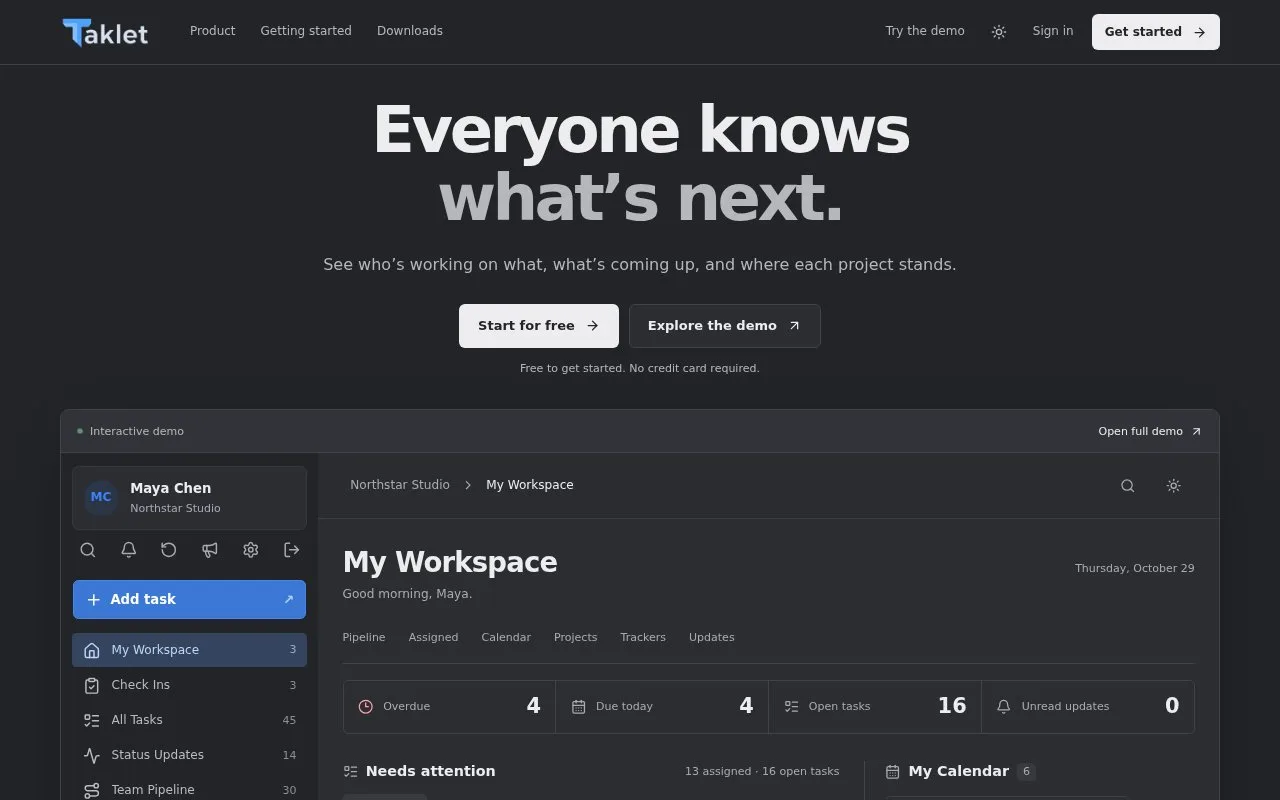The height and width of the screenshot is (800, 1280).
Task: Switch to the Projects tab
Action: [x=575, y=637]
